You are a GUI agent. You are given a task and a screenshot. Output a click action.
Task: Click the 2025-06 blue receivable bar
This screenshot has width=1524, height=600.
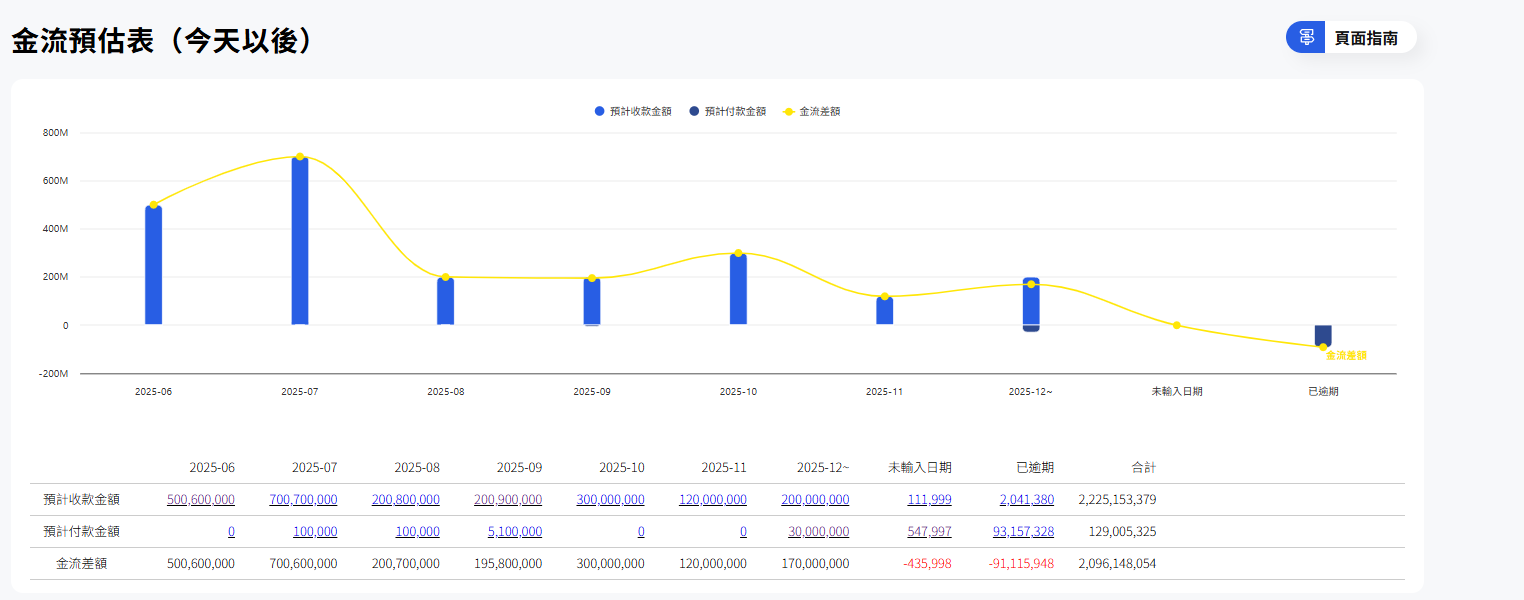[153, 265]
